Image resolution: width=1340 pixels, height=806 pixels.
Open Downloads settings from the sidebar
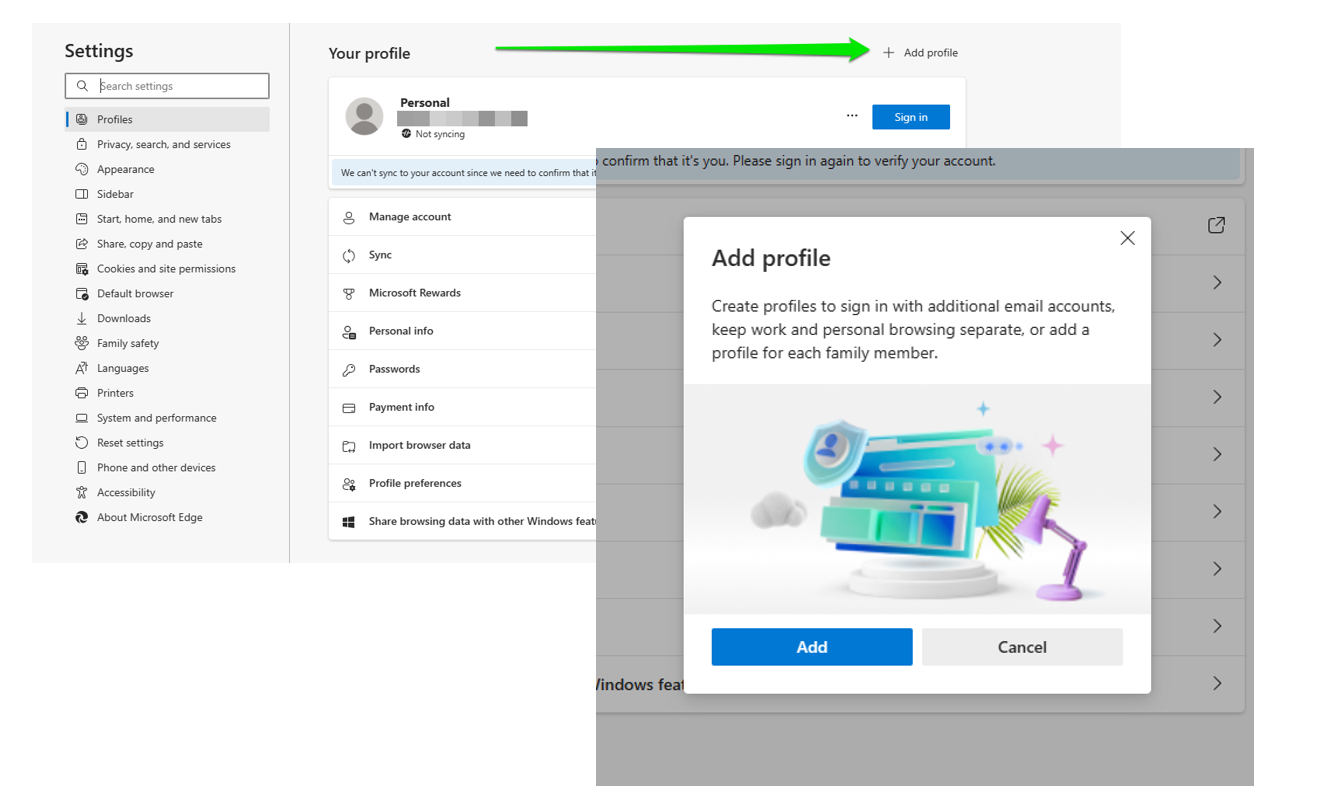[x=122, y=318]
